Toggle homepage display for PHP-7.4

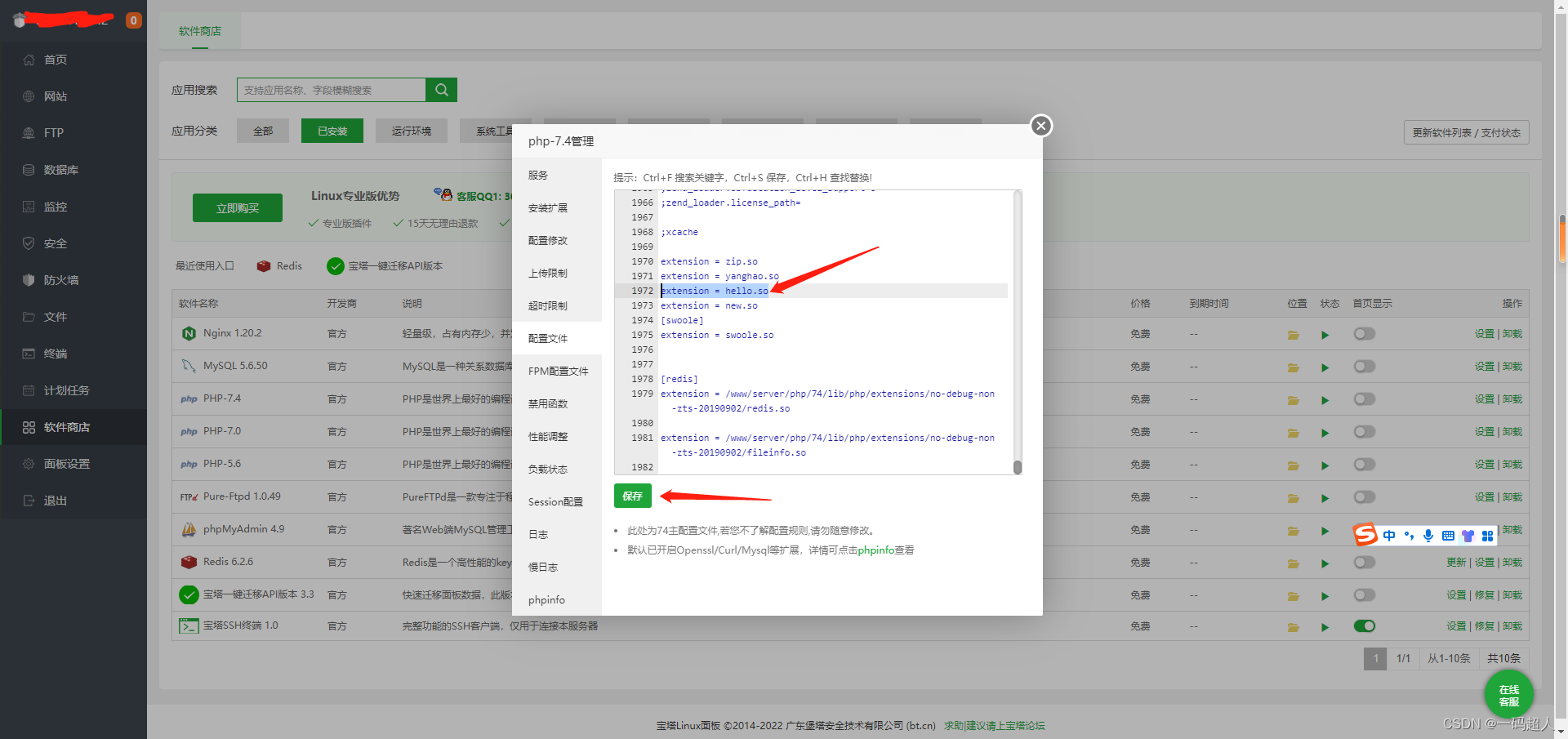(x=1364, y=398)
